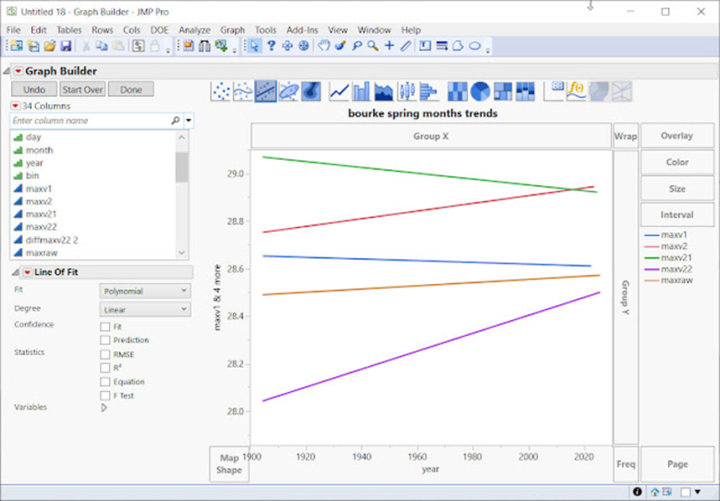Choose the Ellipse element icon
The image size is (720, 501).
[288, 91]
